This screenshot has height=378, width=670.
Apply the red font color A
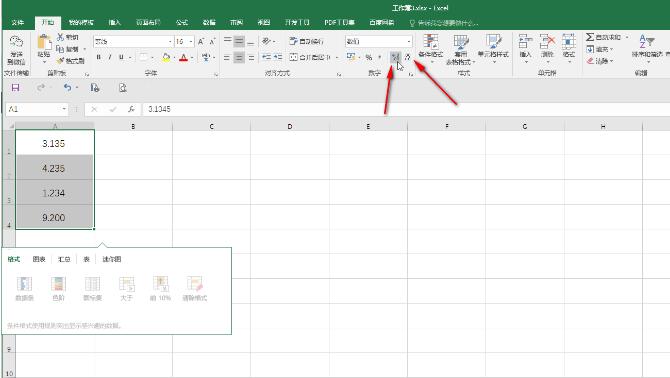click(184, 57)
